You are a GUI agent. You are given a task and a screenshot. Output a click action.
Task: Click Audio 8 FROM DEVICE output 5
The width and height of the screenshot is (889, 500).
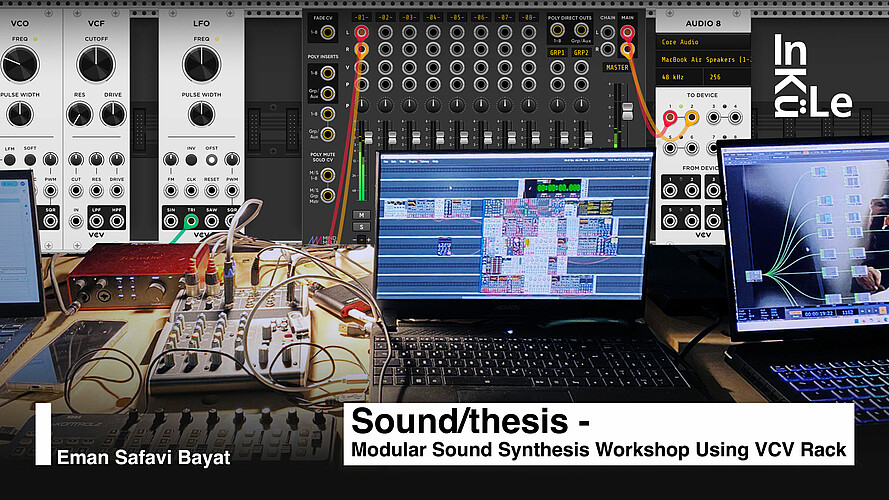click(x=670, y=221)
